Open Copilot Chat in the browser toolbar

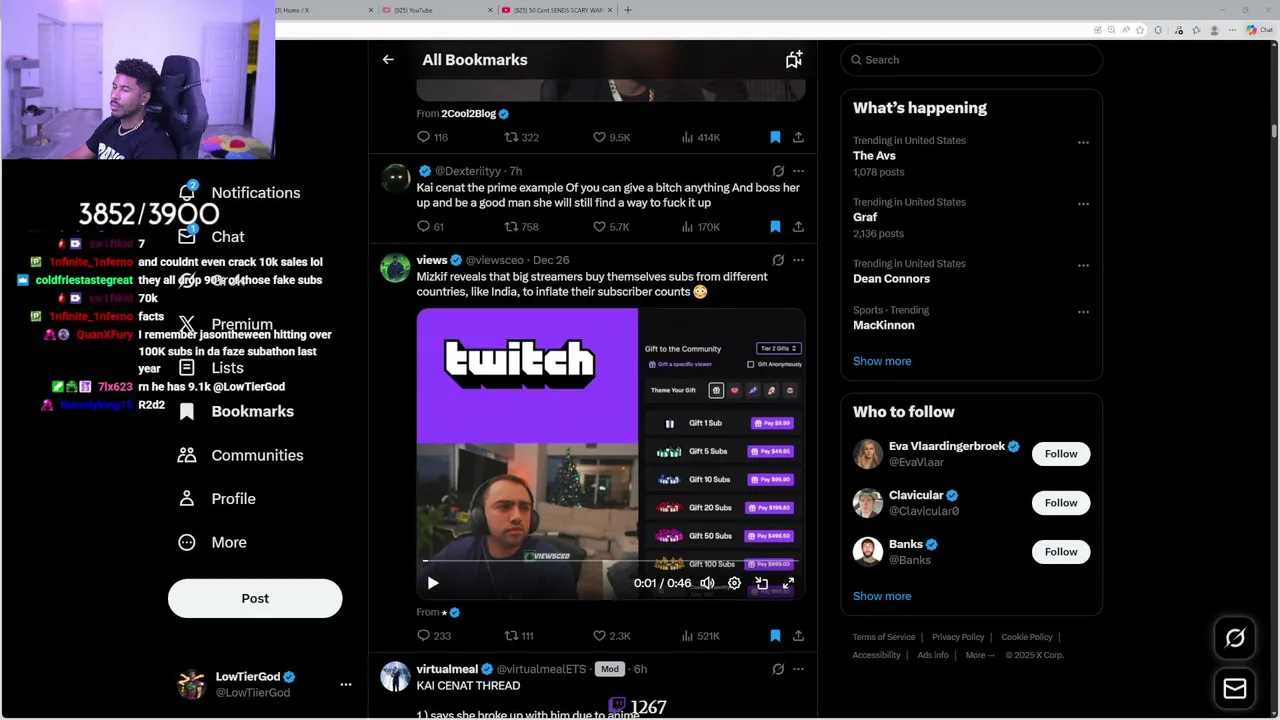point(1259,30)
